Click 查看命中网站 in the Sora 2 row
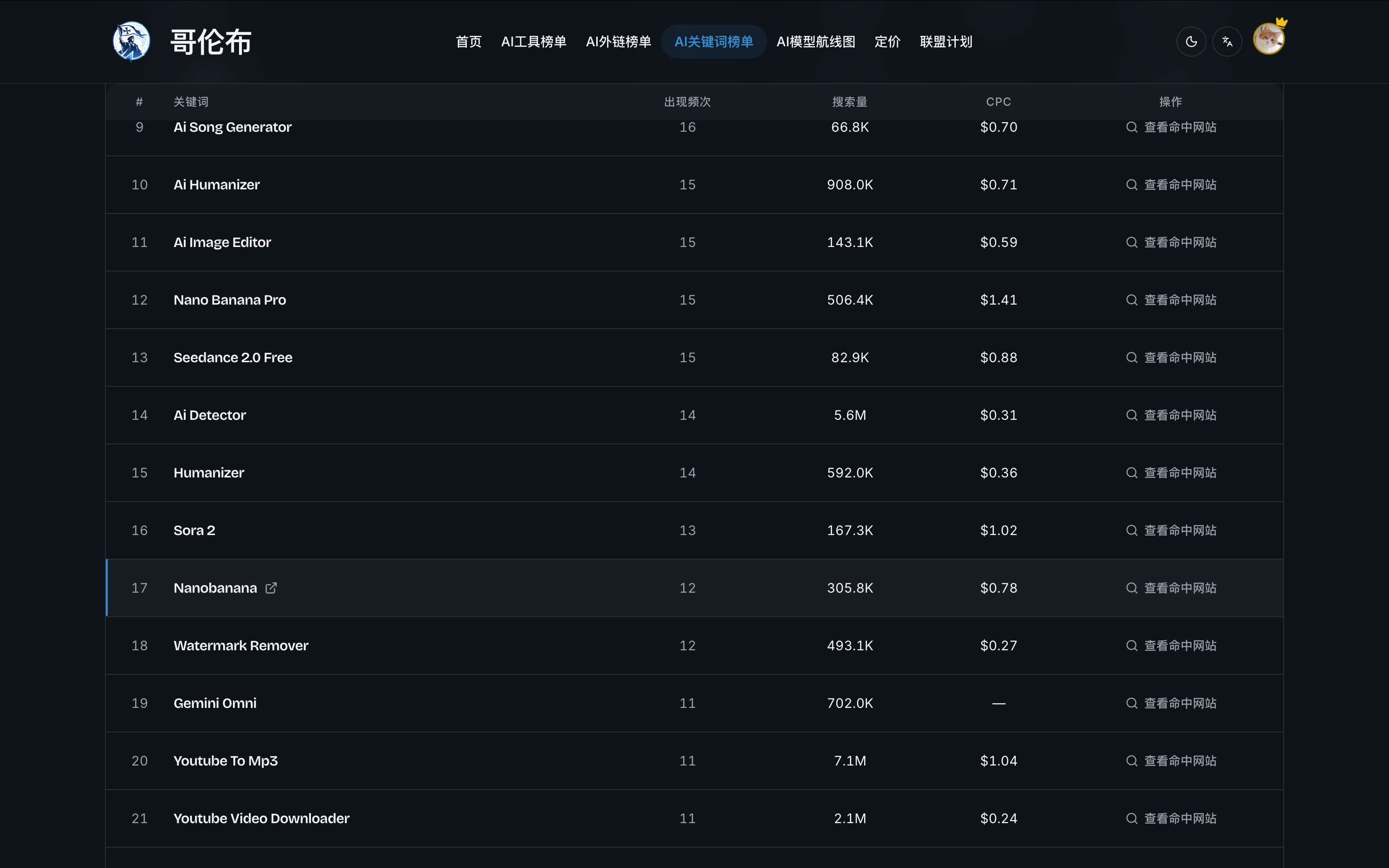This screenshot has height=868, width=1389. click(x=1171, y=530)
